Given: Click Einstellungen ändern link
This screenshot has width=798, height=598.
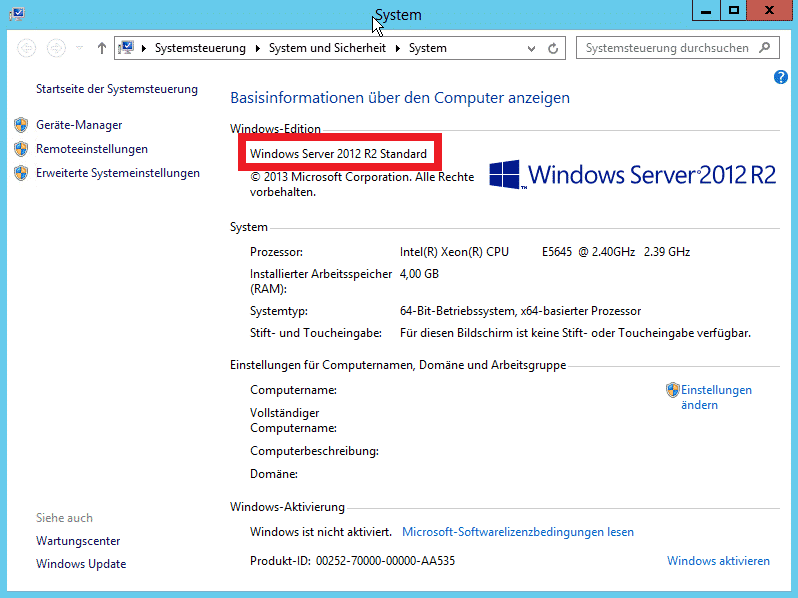Looking at the screenshot, I should click(716, 397).
